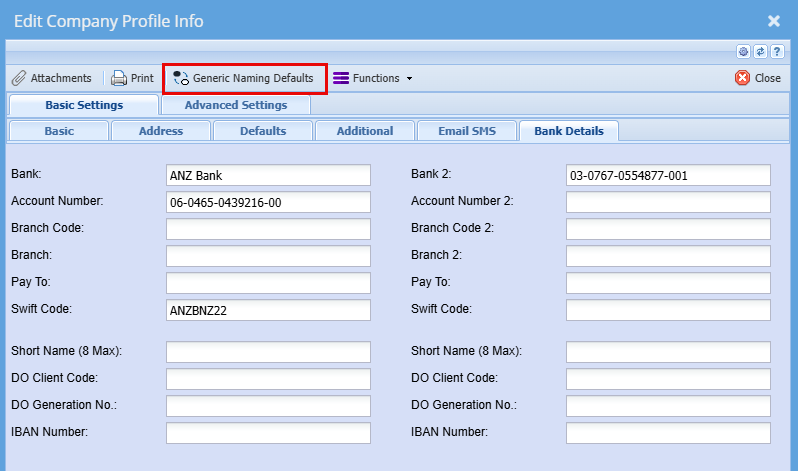Click the empty Account Number 2 field

click(668, 202)
